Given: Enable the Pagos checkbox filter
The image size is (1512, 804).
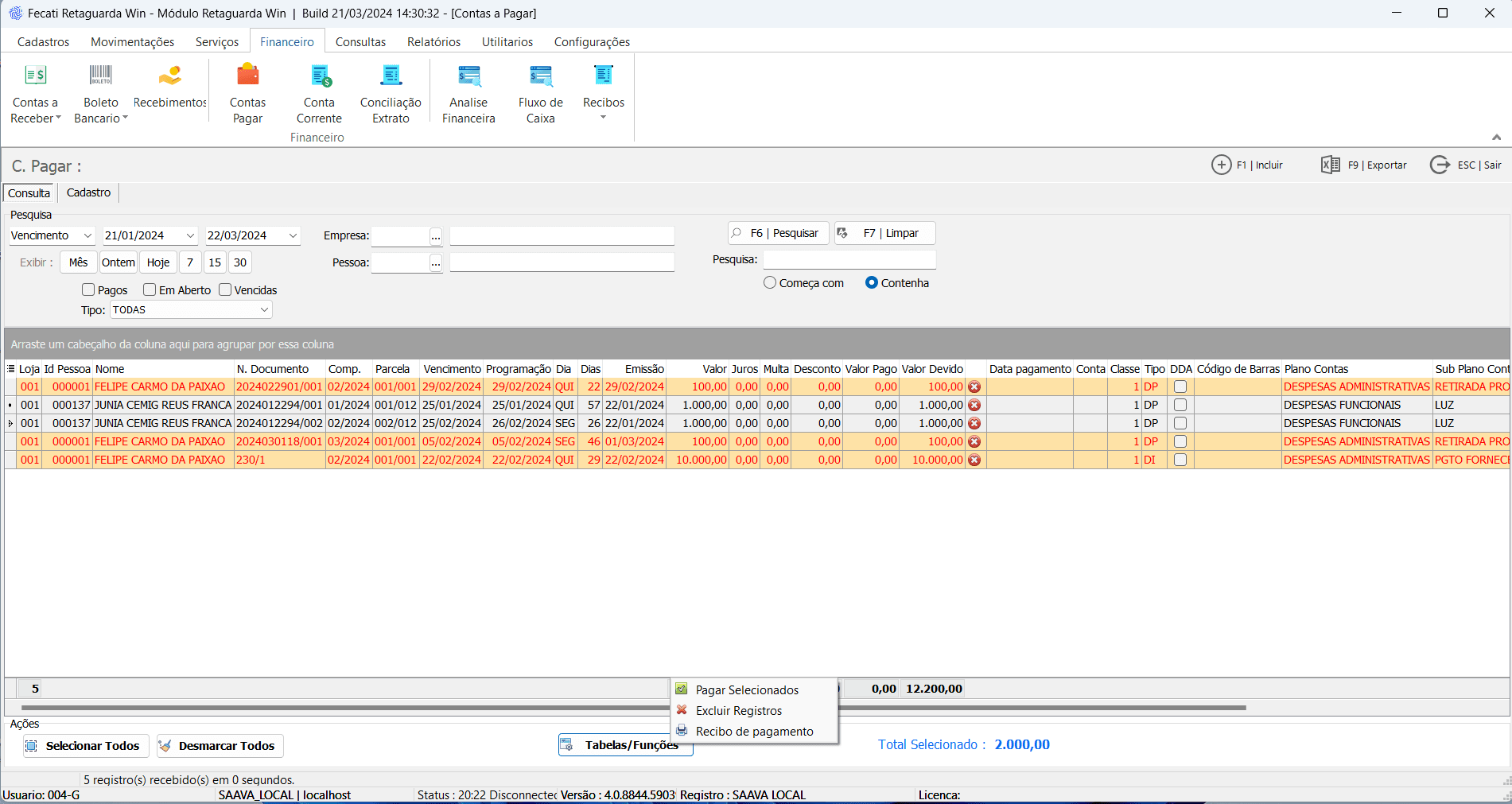Looking at the screenshot, I should pyautogui.click(x=88, y=290).
